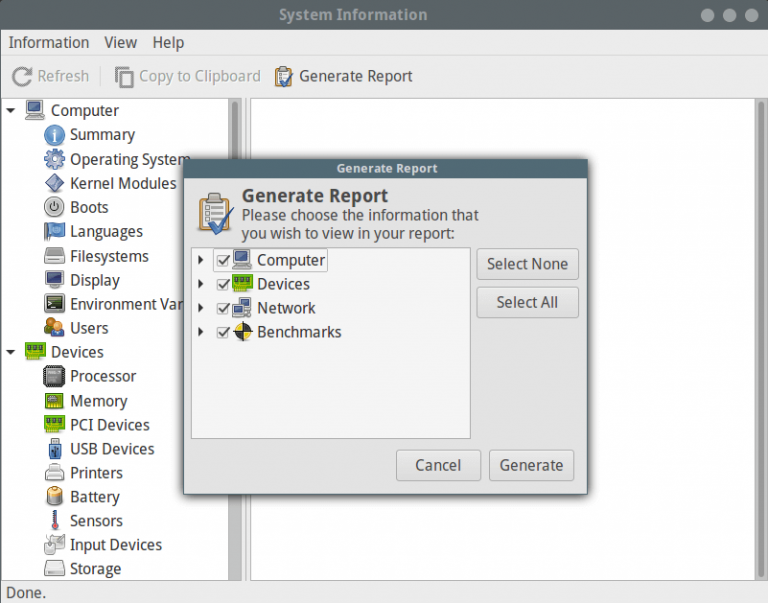Disable the Benchmarks checkbox

[223, 332]
